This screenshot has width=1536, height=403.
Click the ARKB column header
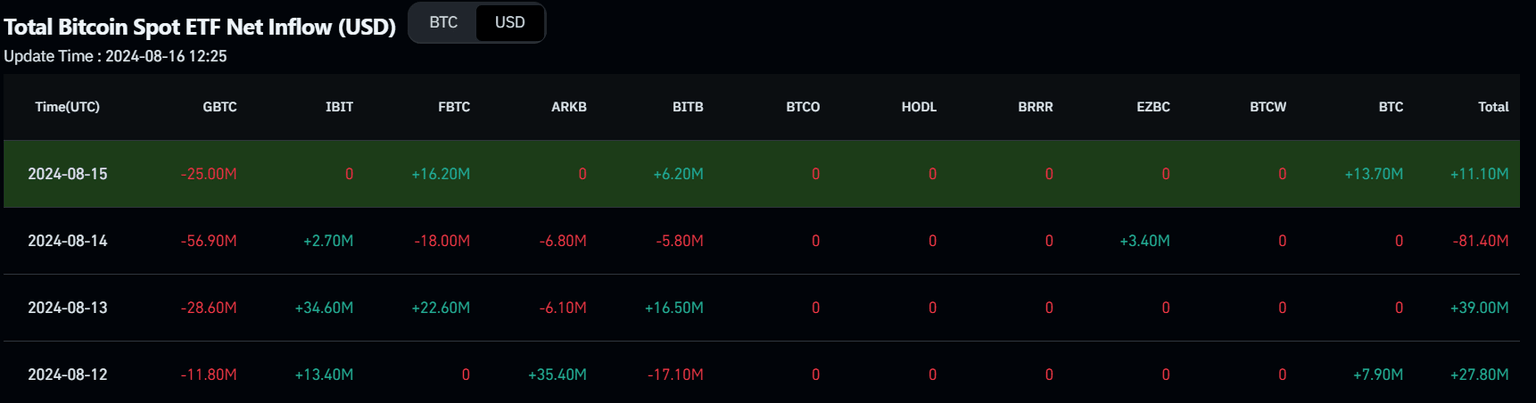(x=569, y=107)
